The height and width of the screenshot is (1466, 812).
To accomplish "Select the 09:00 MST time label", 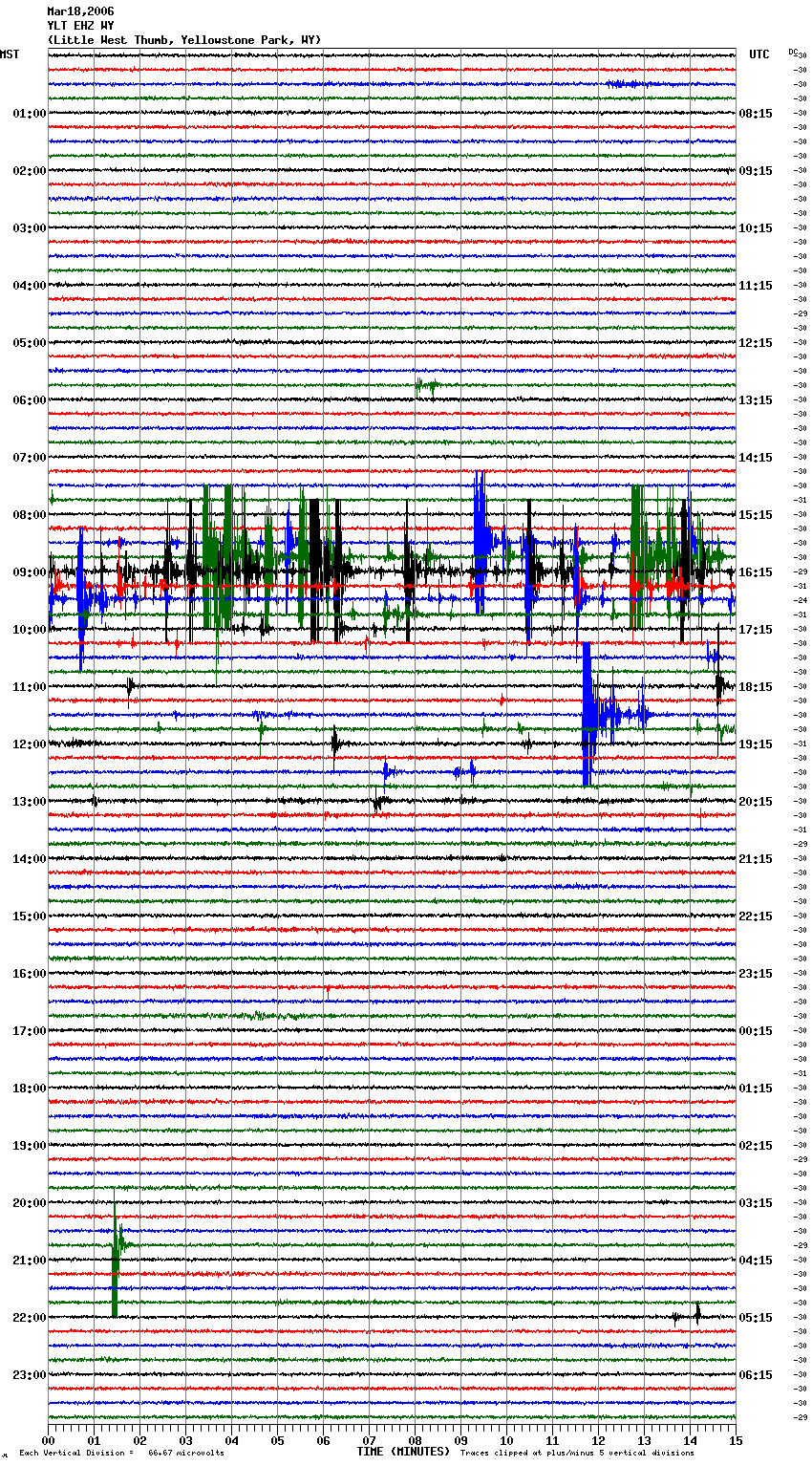I will pos(30,572).
